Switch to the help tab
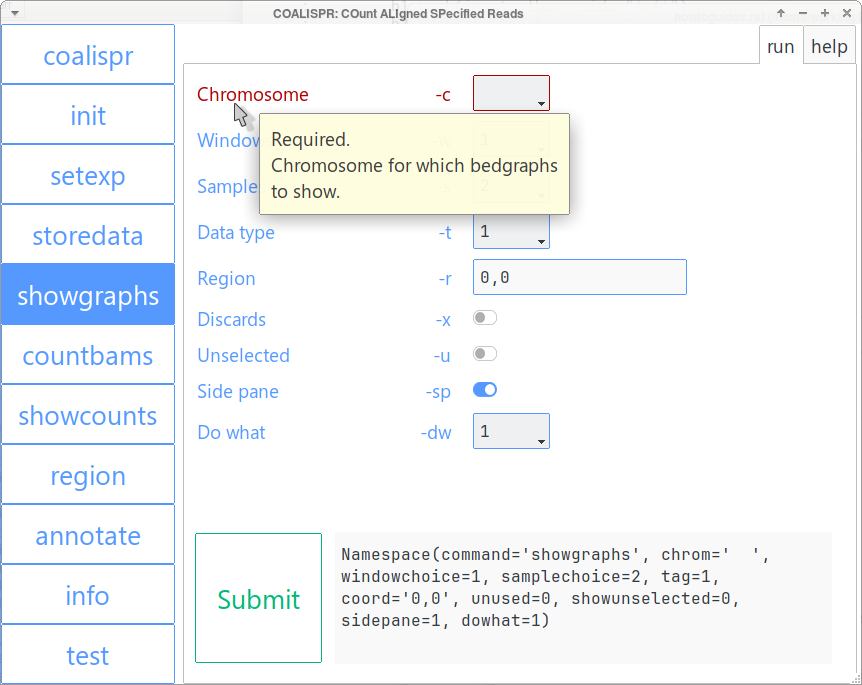862x685 pixels. tap(829, 47)
